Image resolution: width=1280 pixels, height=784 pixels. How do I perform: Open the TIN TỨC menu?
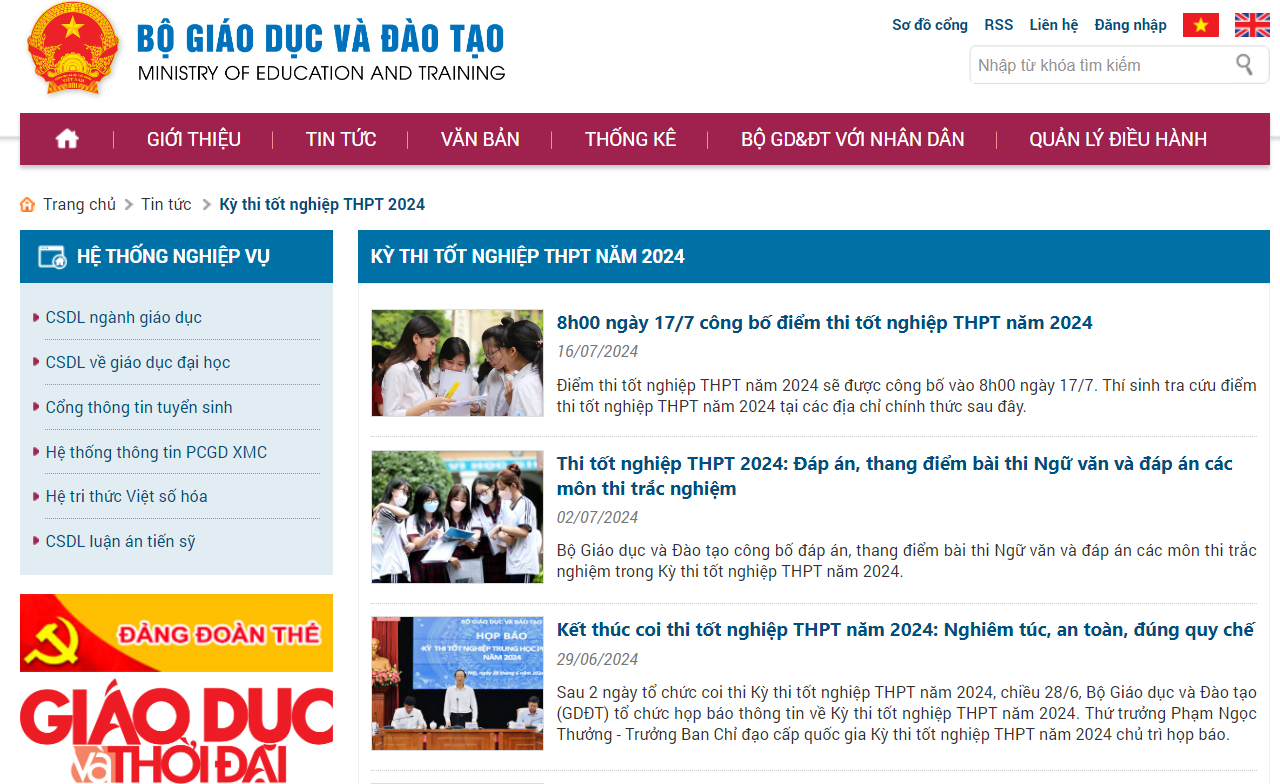click(x=341, y=139)
